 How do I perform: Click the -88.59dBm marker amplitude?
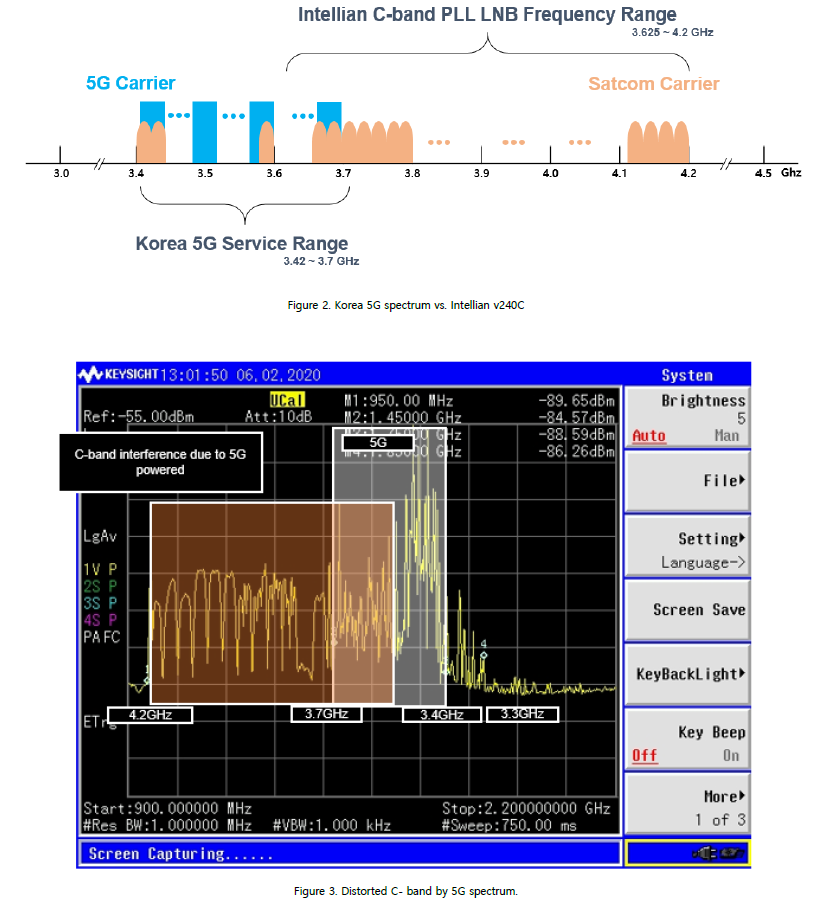click(x=576, y=434)
